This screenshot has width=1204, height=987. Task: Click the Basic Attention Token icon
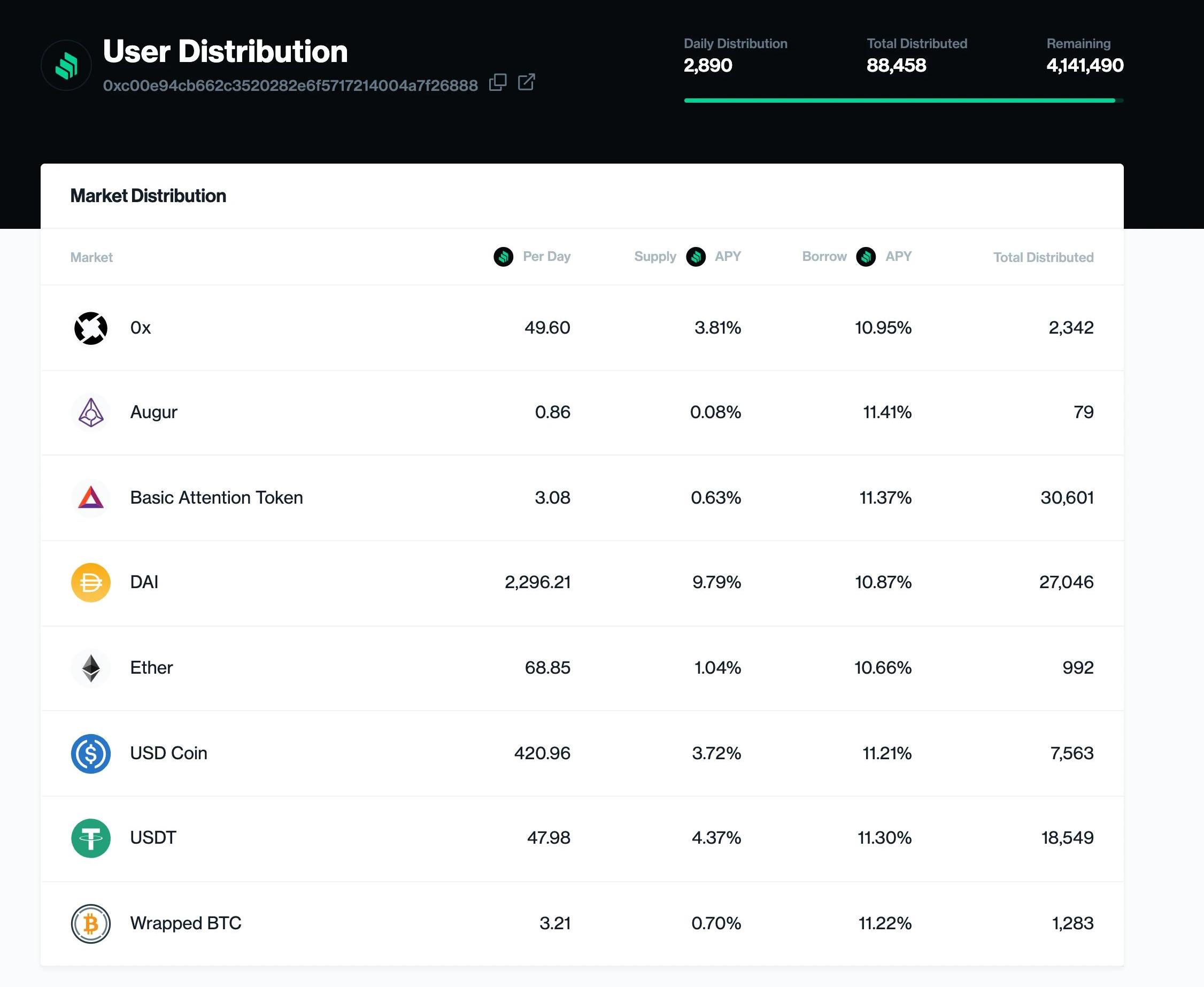coord(91,497)
